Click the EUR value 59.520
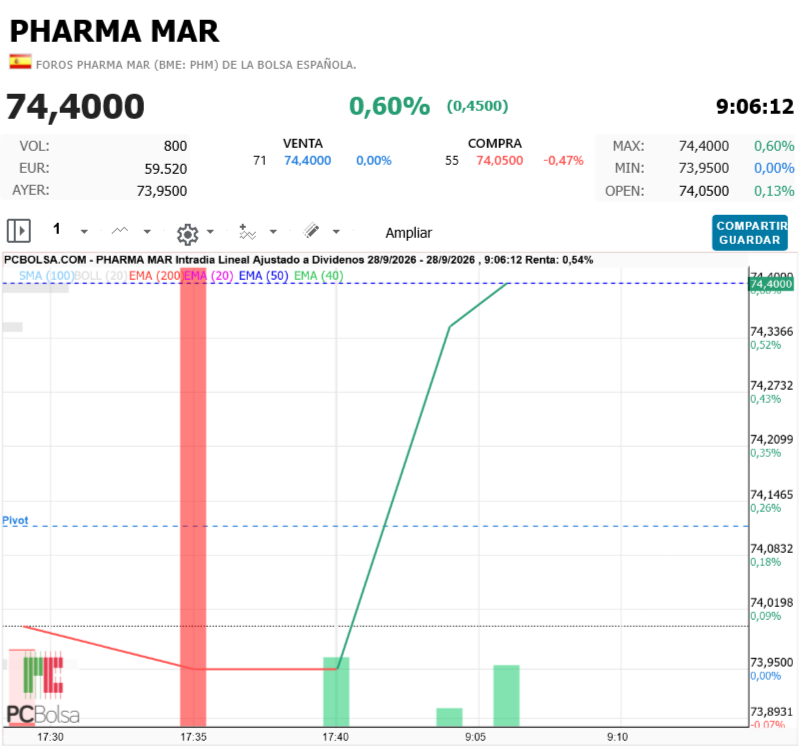The image size is (800, 746). pyautogui.click(x=165, y=169)
